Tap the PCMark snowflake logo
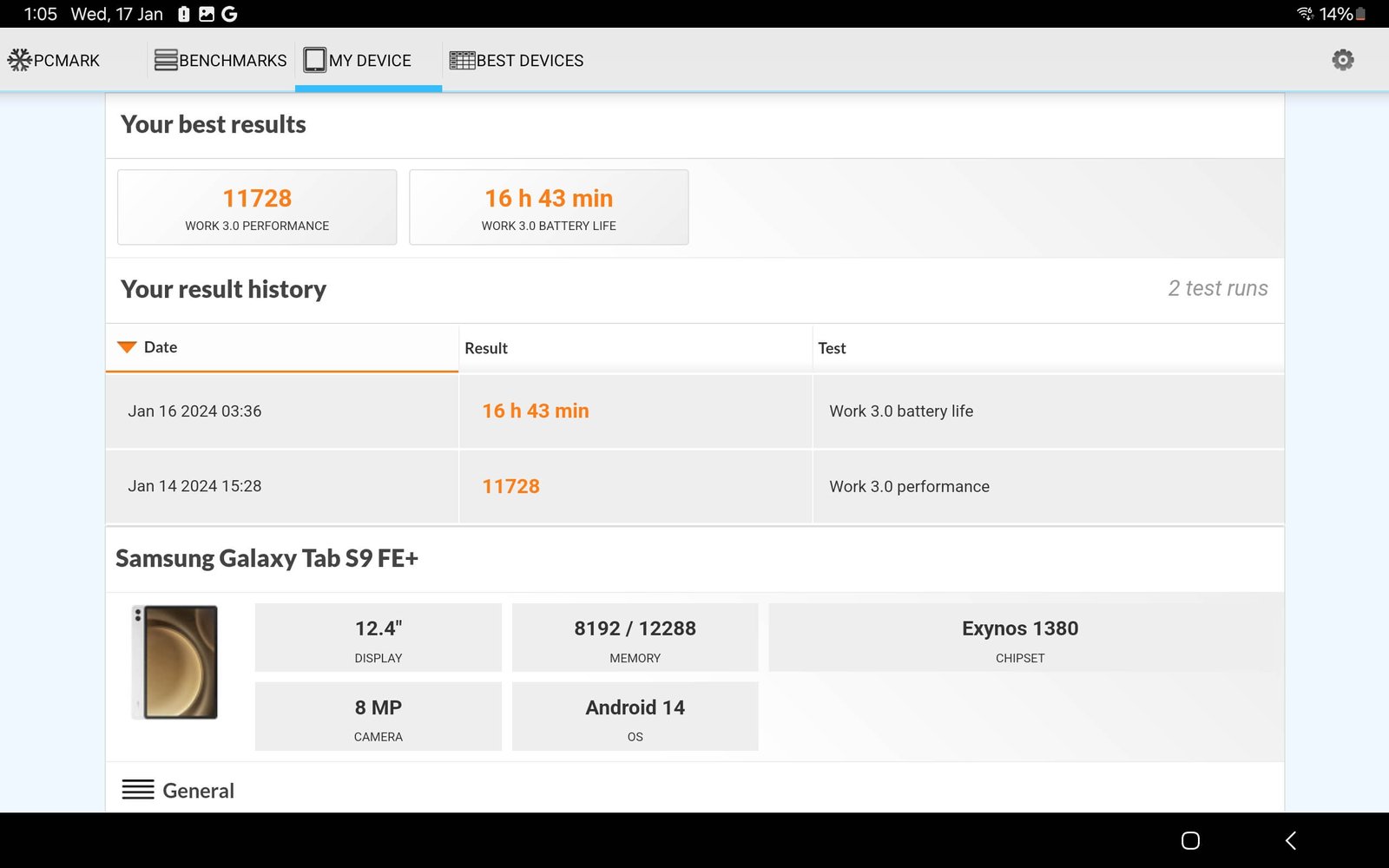 click(19, 60)
